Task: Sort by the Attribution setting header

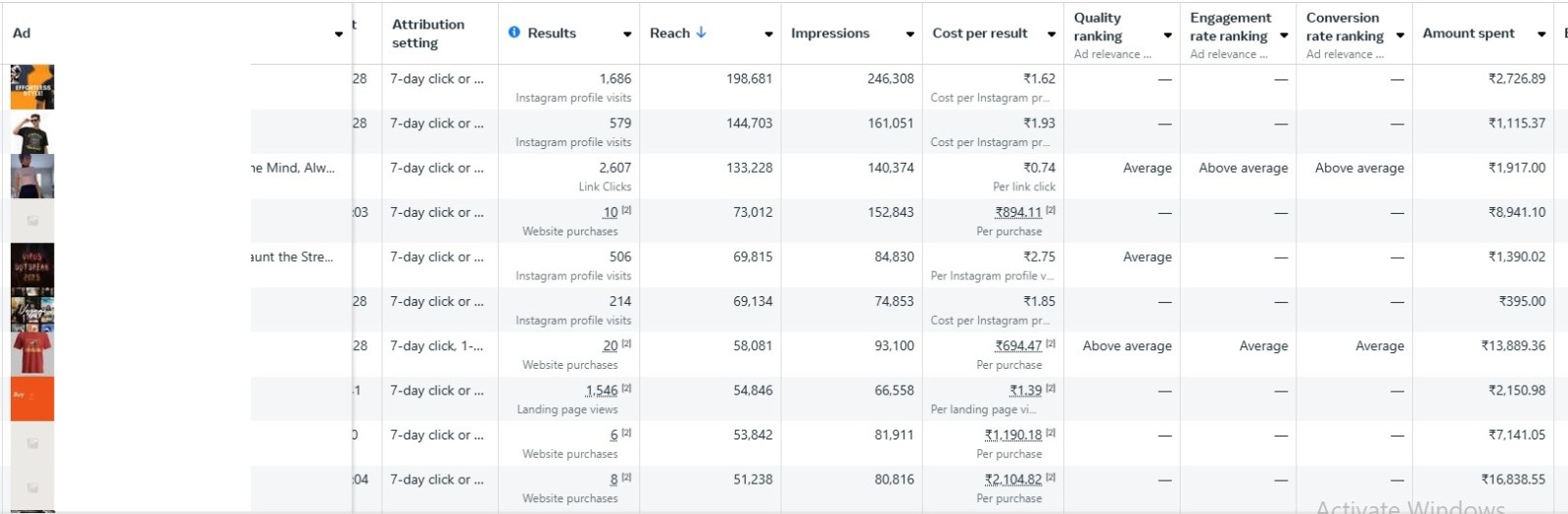Action: coord(428,33)
